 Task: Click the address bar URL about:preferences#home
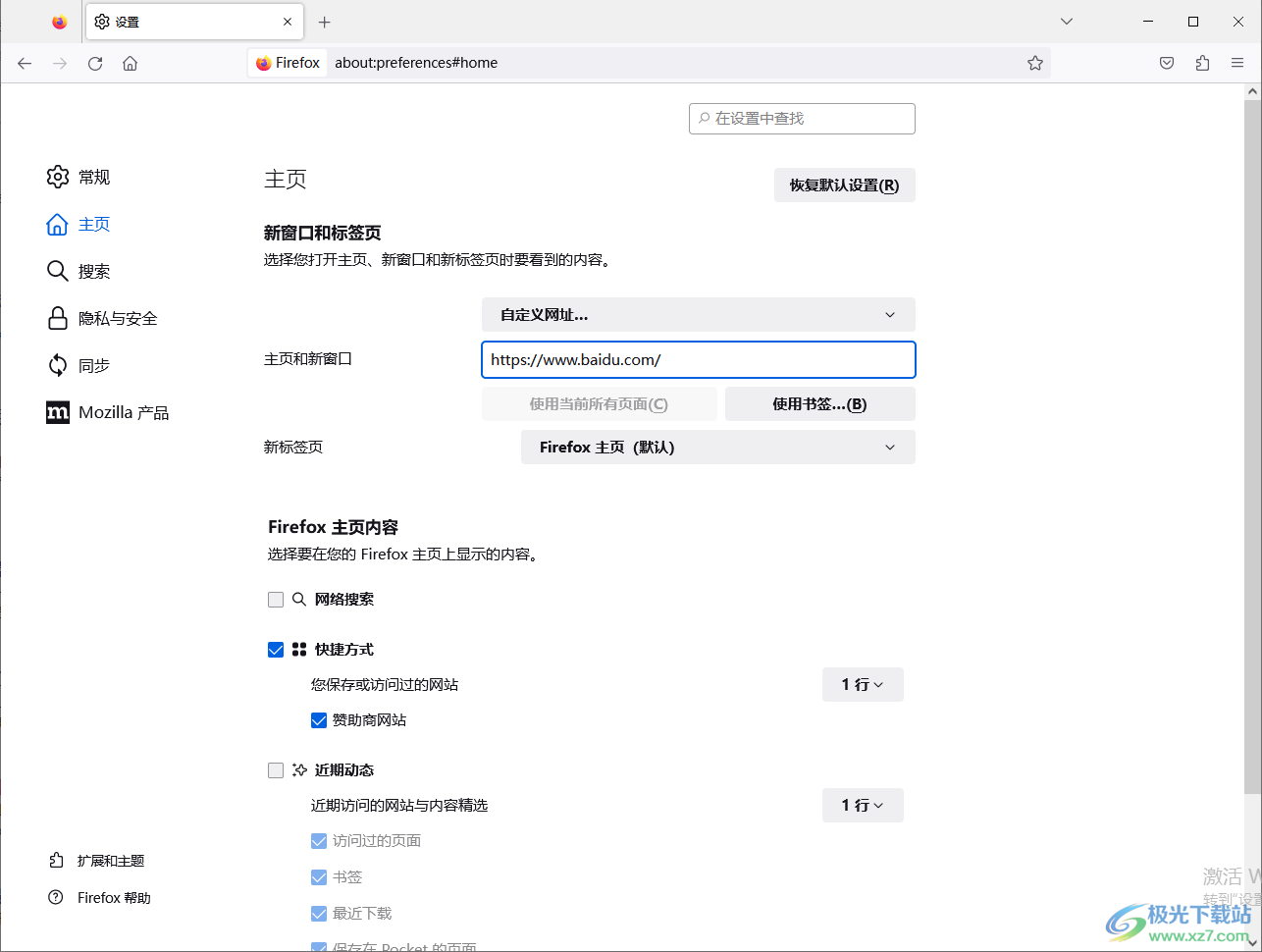click(x=416, y=63)
